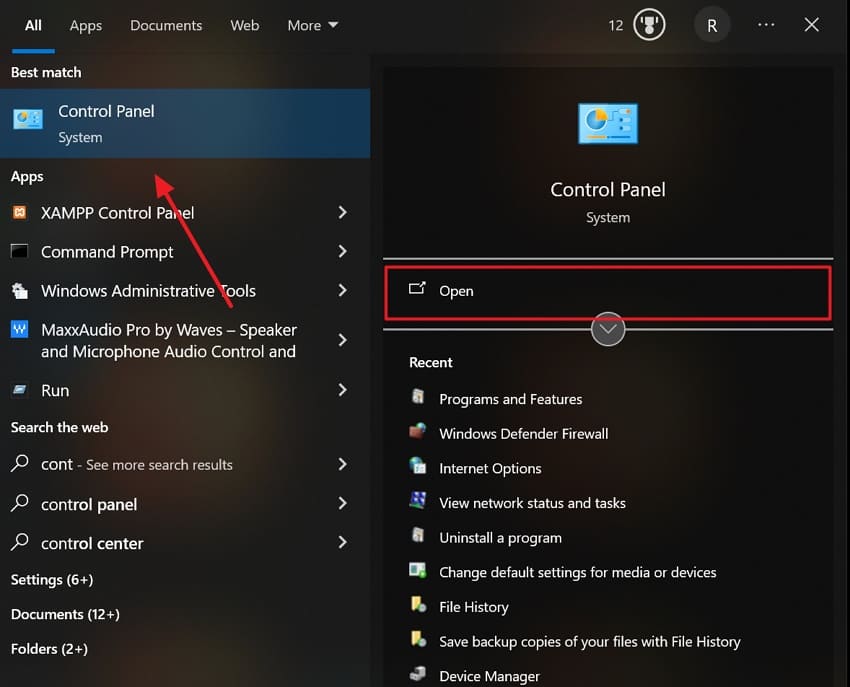Open Windows Defender Firewall recent item
Screen dimensions: 850x687
tap(524, 434)
